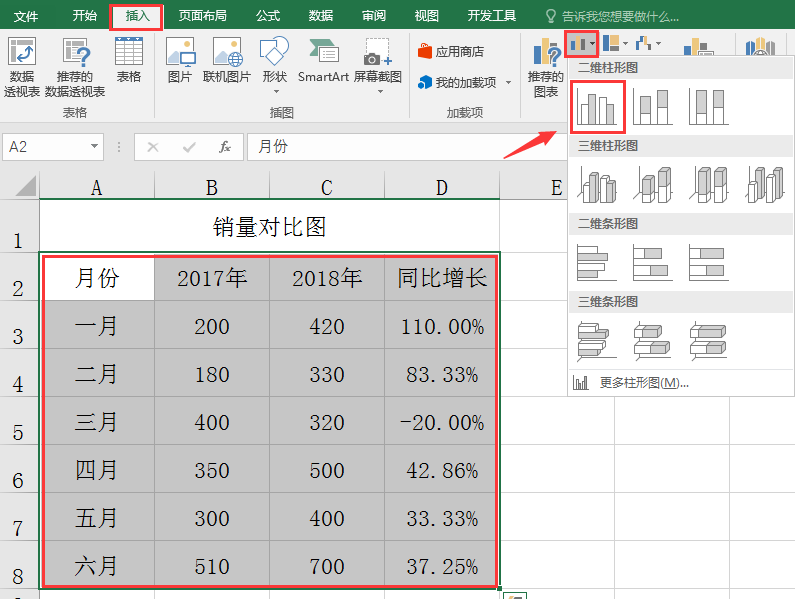Click cell with value 110.00%
This screenshot has height=599, width=795.
(442, 325)
